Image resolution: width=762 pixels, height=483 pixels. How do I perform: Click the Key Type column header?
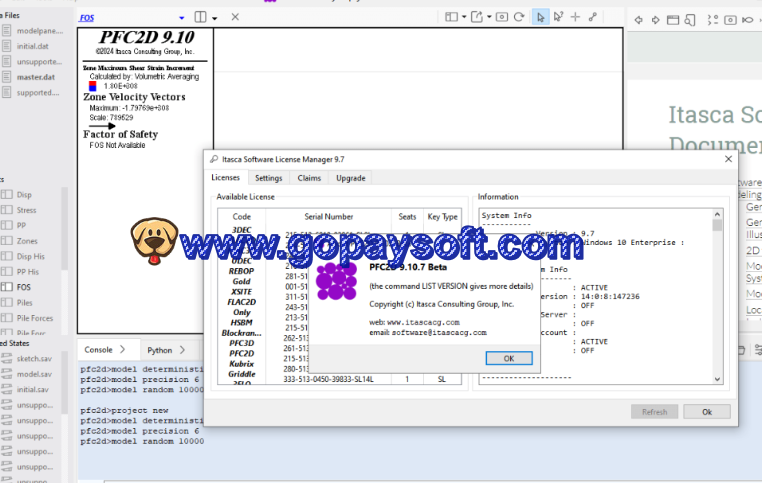pyautogui.click(x=442, y=217)
